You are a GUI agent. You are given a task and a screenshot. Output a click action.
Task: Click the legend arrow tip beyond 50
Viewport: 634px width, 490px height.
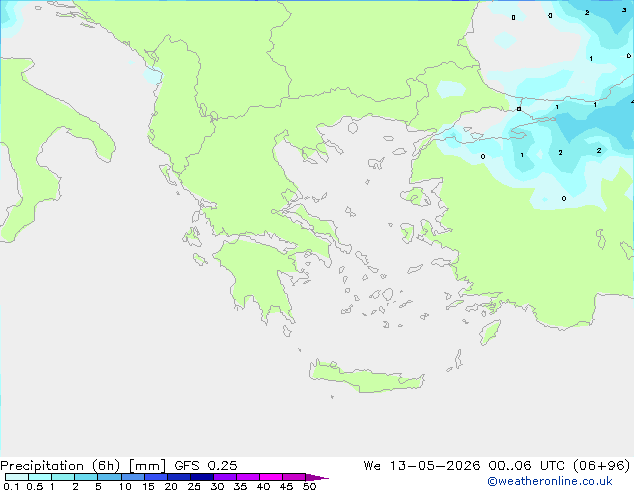click(x=317, y=477)
